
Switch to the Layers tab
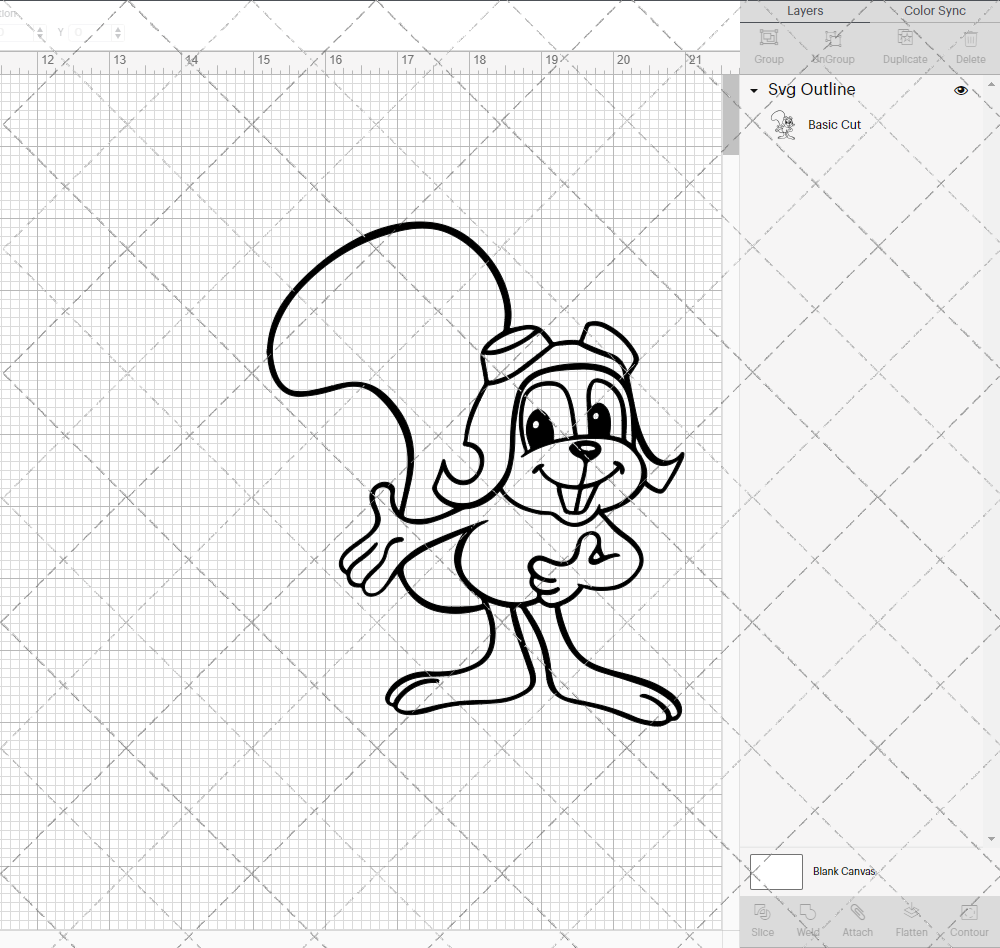click(804, 11)
